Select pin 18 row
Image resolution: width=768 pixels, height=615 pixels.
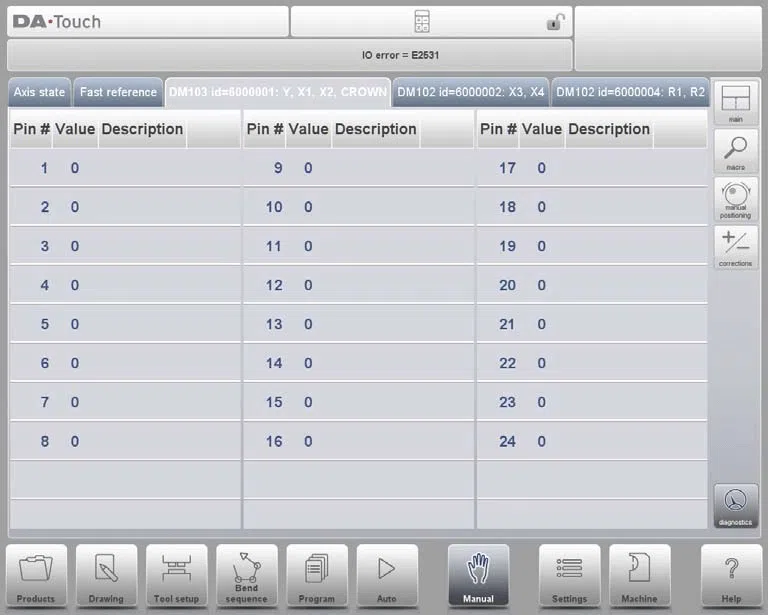pyautogui.click(x=592, y=207)
